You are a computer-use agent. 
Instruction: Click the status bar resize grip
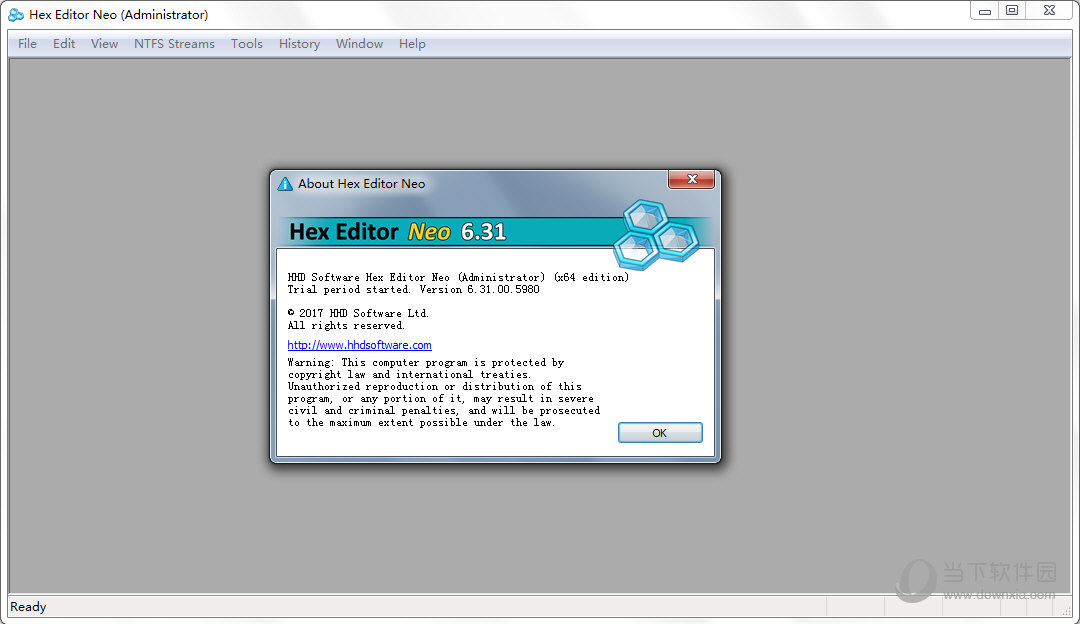point(1066,610)
